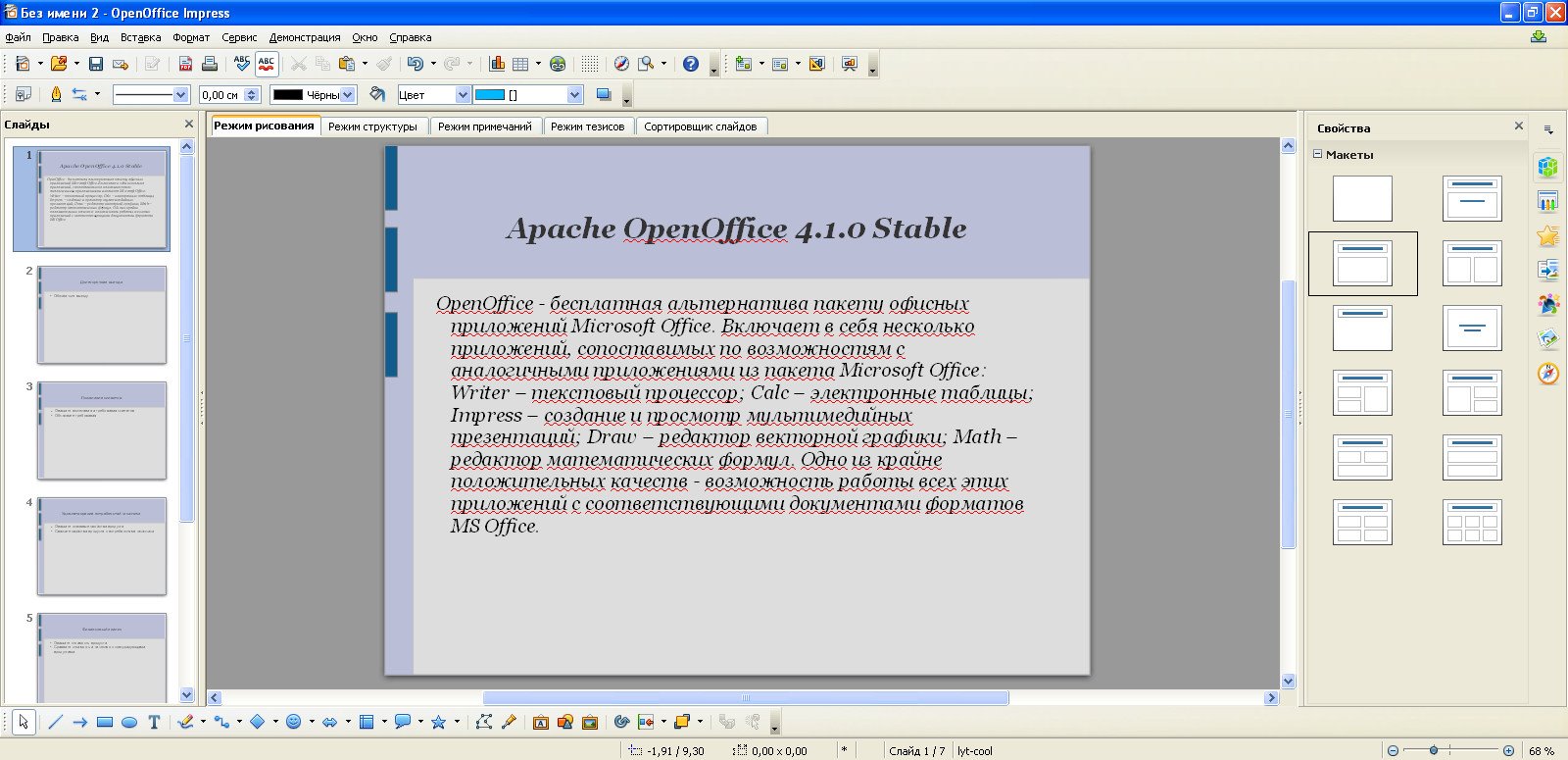Open the Navigator from the standard toolbar
The height and width of the screenshot is (760, 1568).
pyautogui.click(x=621, y=64)
